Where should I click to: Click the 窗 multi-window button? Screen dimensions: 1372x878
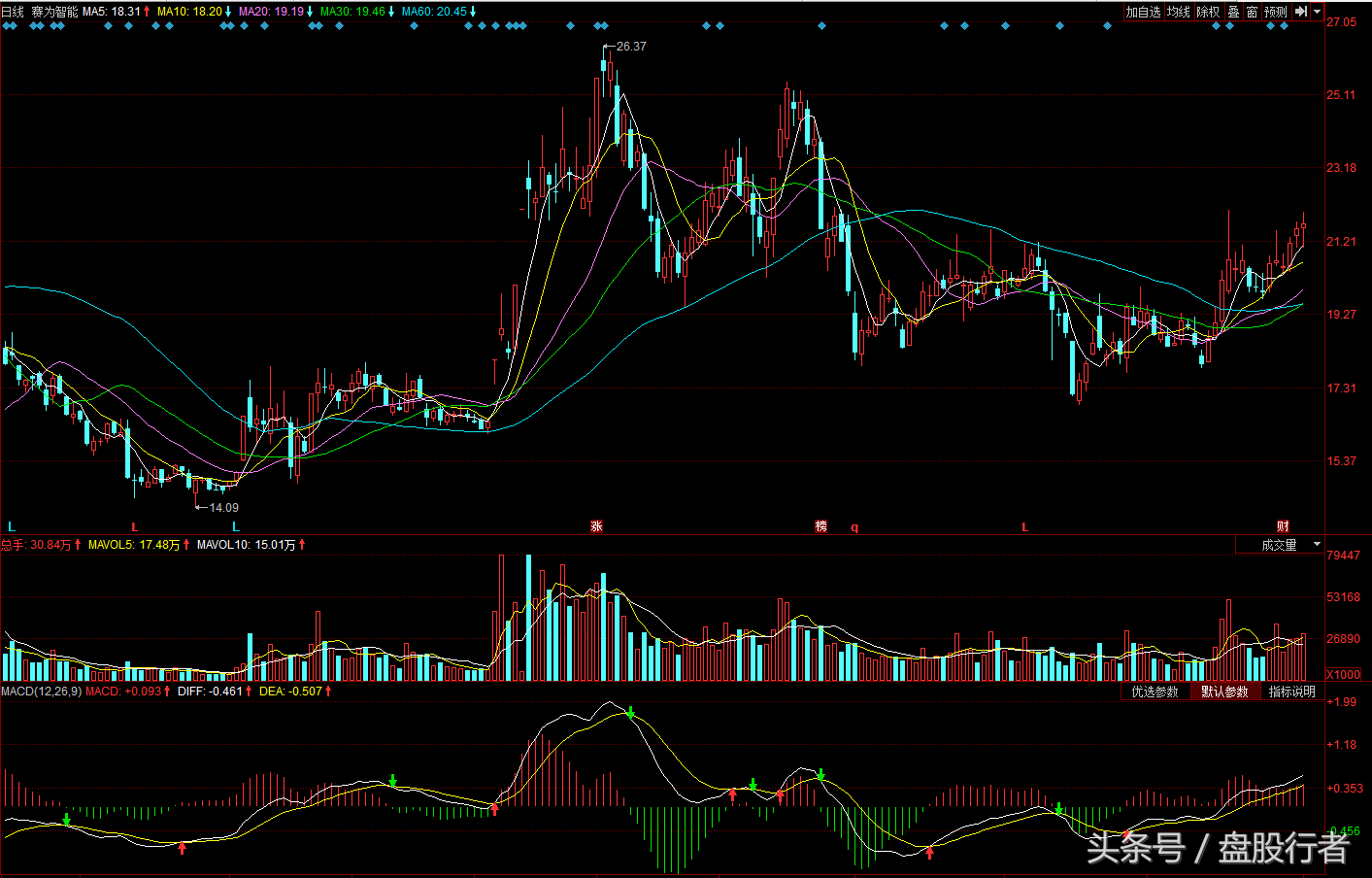(1252, 12)
